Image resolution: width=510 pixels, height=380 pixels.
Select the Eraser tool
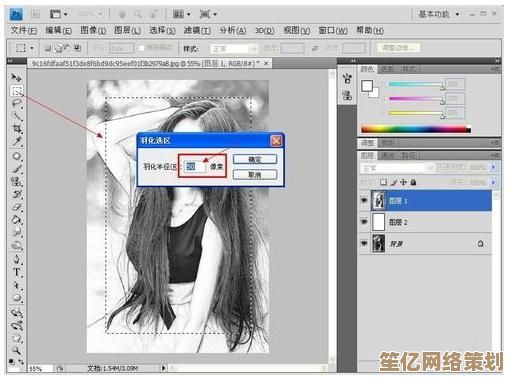pyautogui.click(x=17, y=207)
